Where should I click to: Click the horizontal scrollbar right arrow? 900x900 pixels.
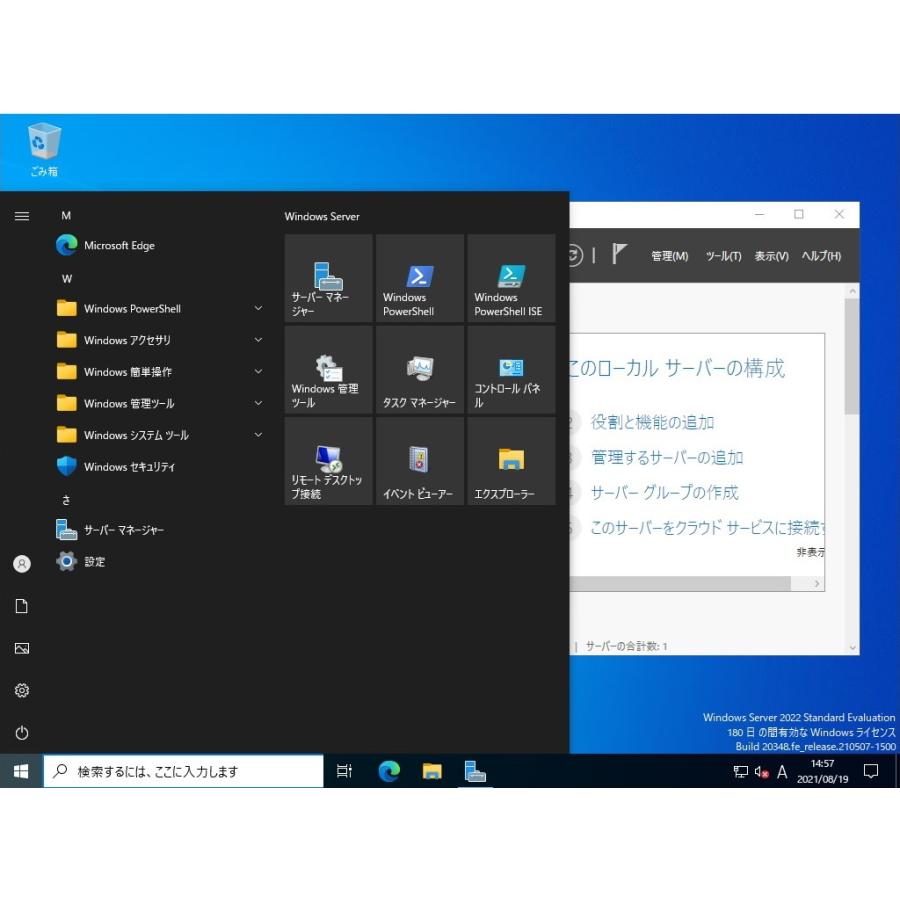(817, 584)
